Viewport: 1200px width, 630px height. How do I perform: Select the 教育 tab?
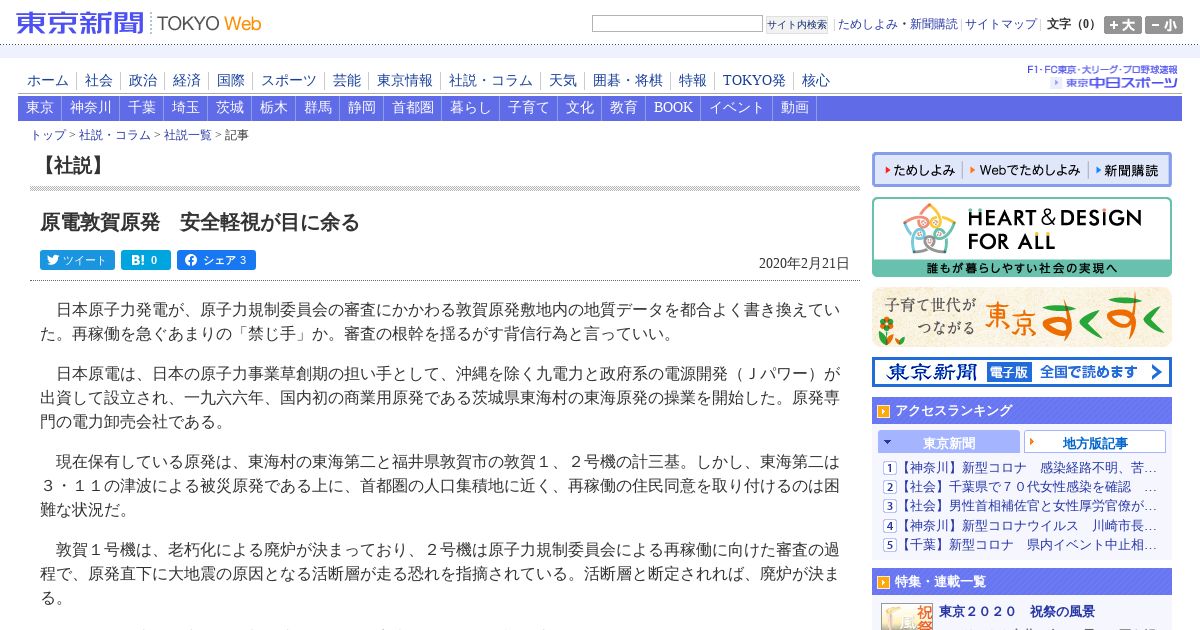click(624, 108)
